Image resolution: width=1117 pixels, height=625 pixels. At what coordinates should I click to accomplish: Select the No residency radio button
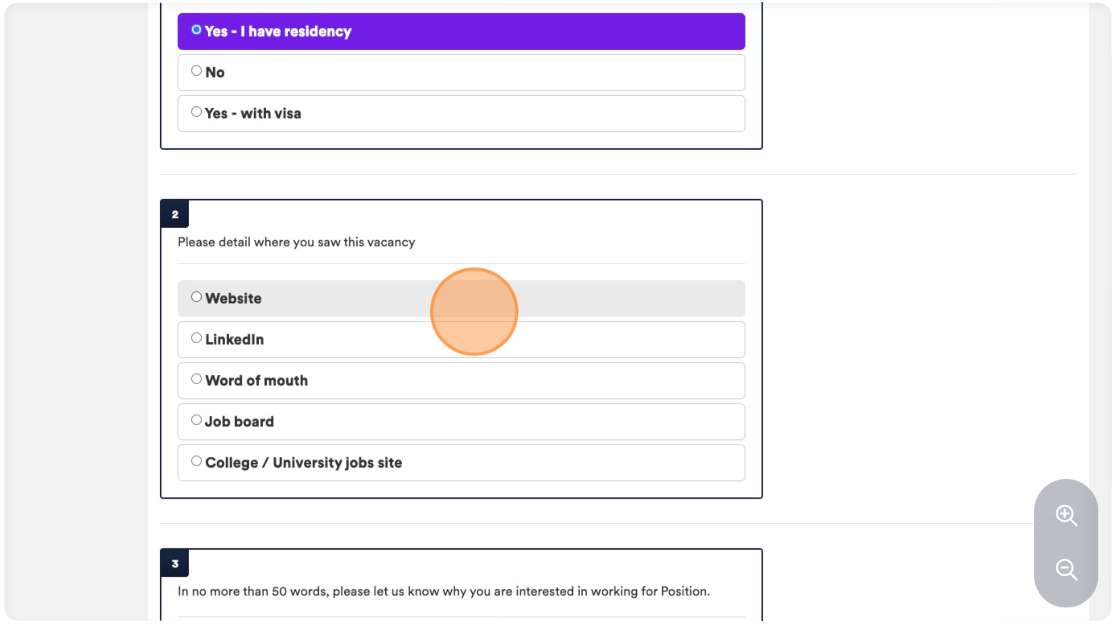pos(196,71)
